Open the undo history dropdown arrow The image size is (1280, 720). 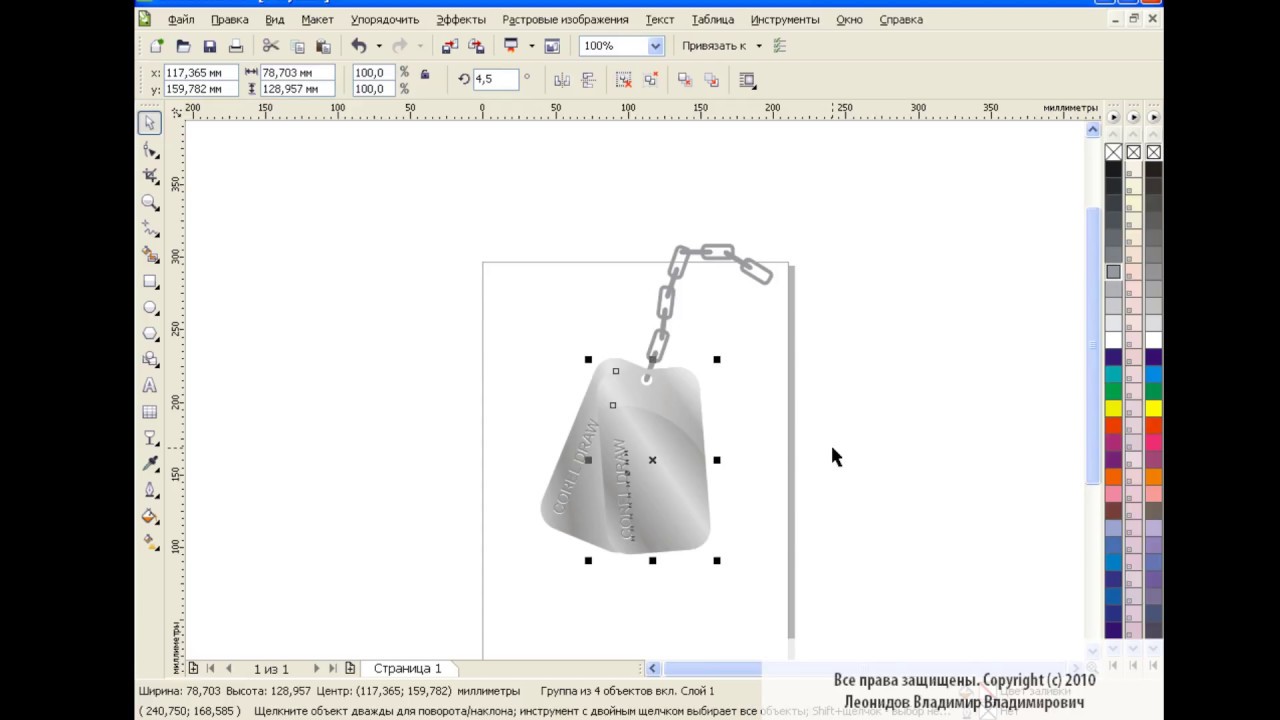coord(379,46)
